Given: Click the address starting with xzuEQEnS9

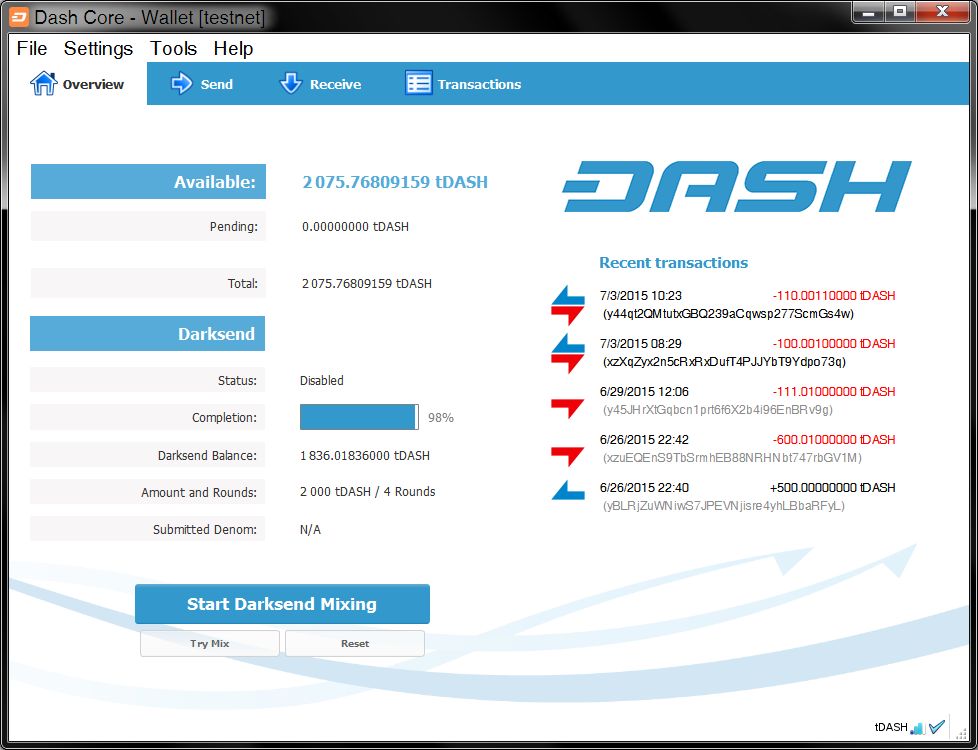Looking at the screenshot, I should (732, 458).
